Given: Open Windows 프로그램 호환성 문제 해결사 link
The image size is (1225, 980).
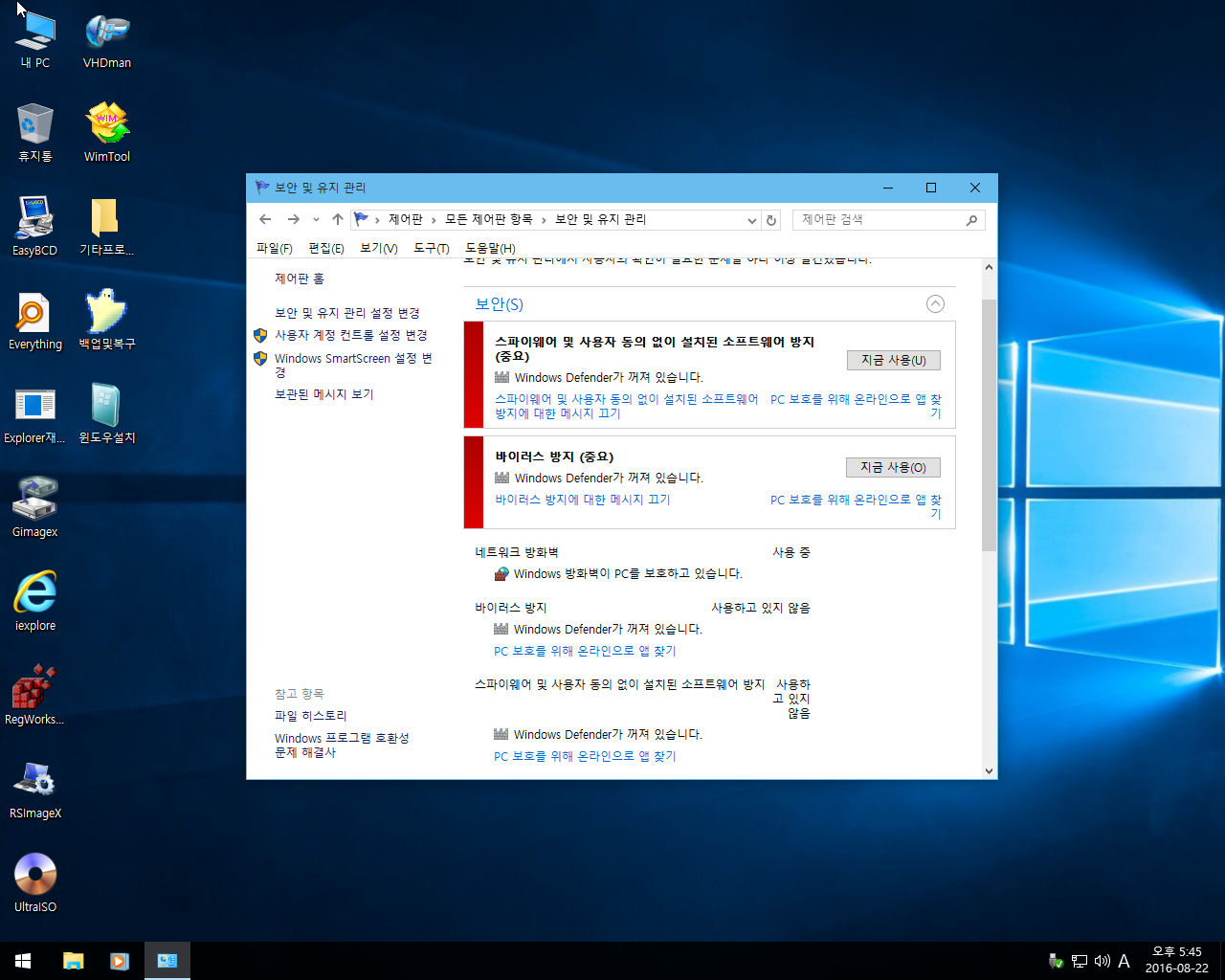Looking at the screenshot, I should click(342, 745).
